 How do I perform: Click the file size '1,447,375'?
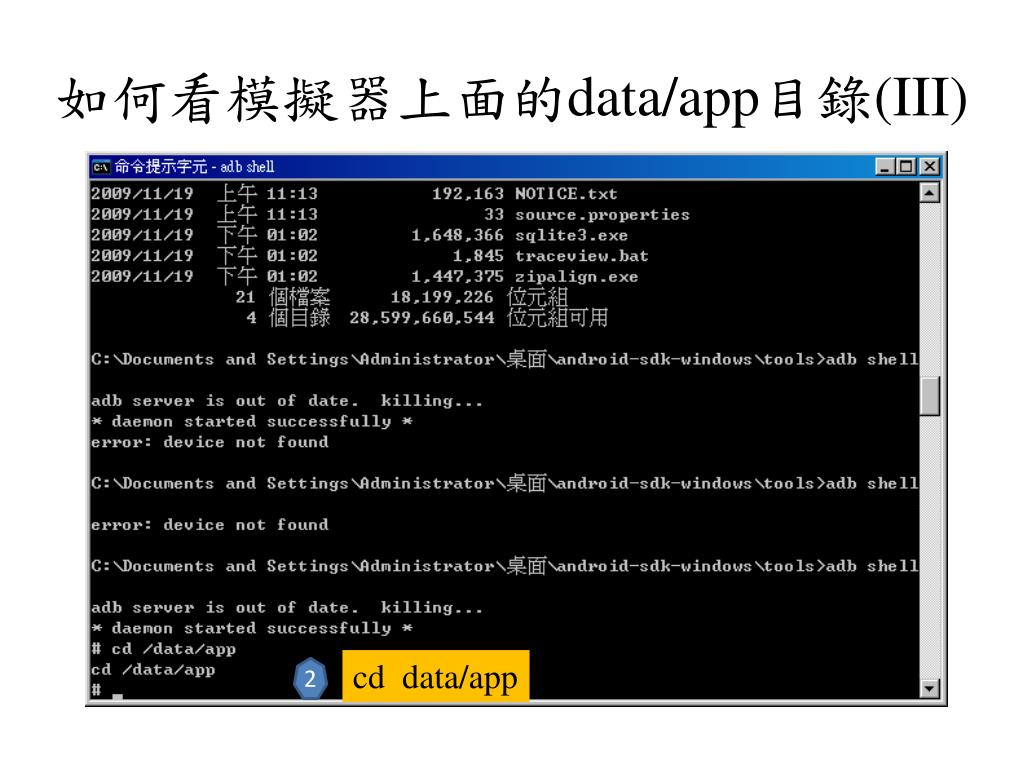click(x=457, y=277)
